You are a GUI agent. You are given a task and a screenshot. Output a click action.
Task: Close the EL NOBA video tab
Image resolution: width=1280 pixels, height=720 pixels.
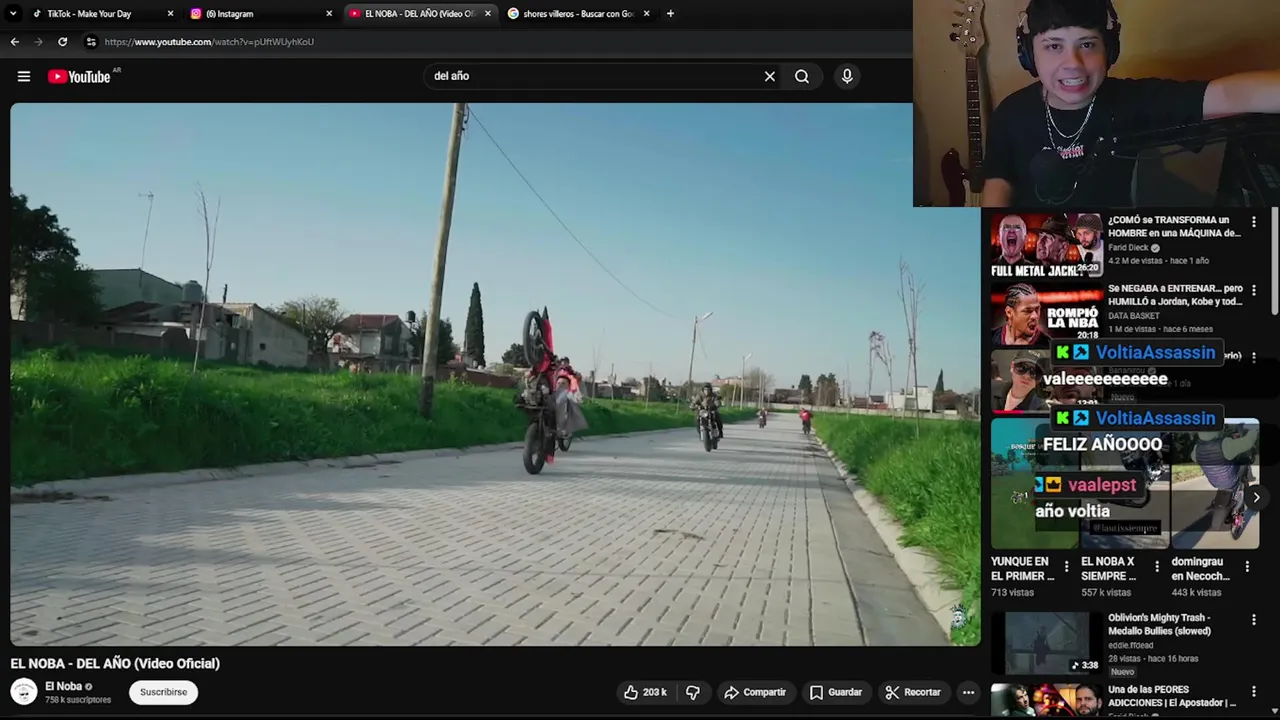point(488,14)
